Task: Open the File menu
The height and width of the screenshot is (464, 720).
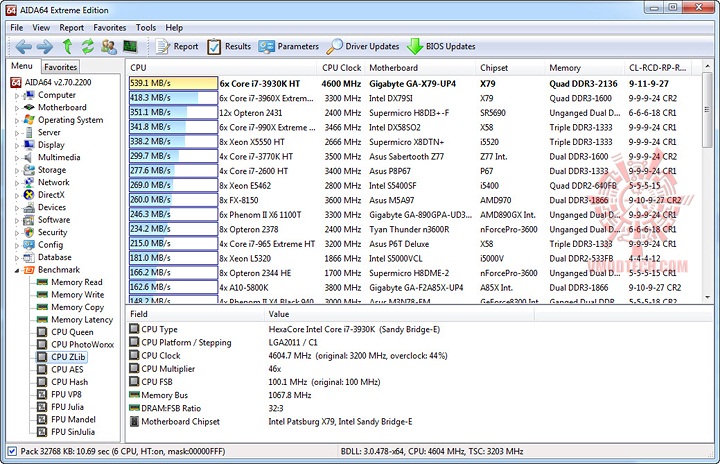Action: pyautogui.click(x=17, y=28)
